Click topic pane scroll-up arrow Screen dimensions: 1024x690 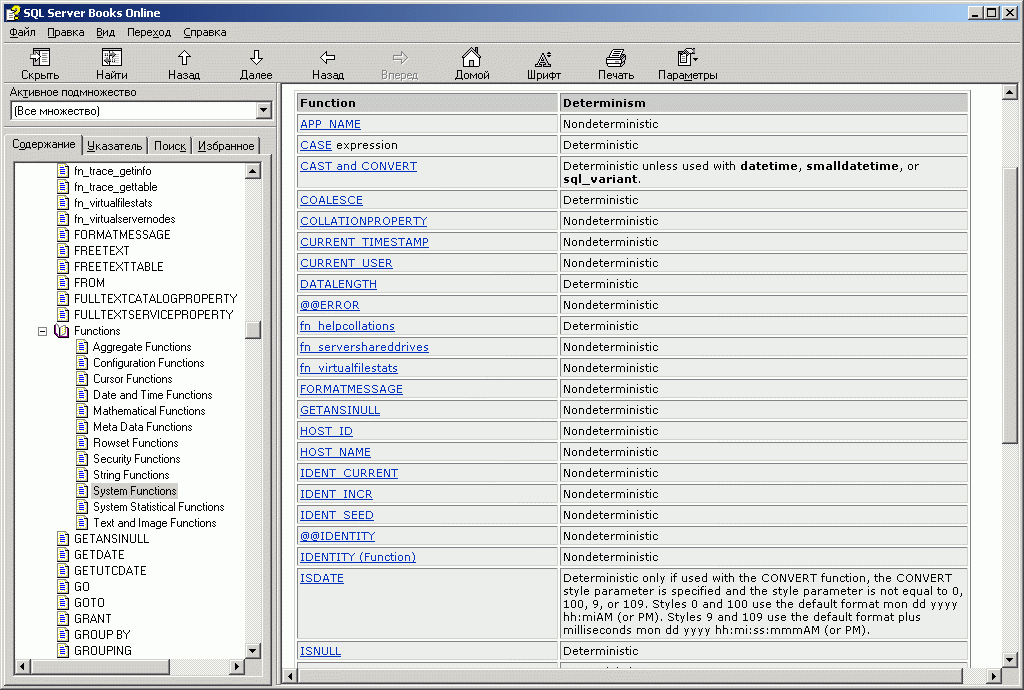point(1009,93)
